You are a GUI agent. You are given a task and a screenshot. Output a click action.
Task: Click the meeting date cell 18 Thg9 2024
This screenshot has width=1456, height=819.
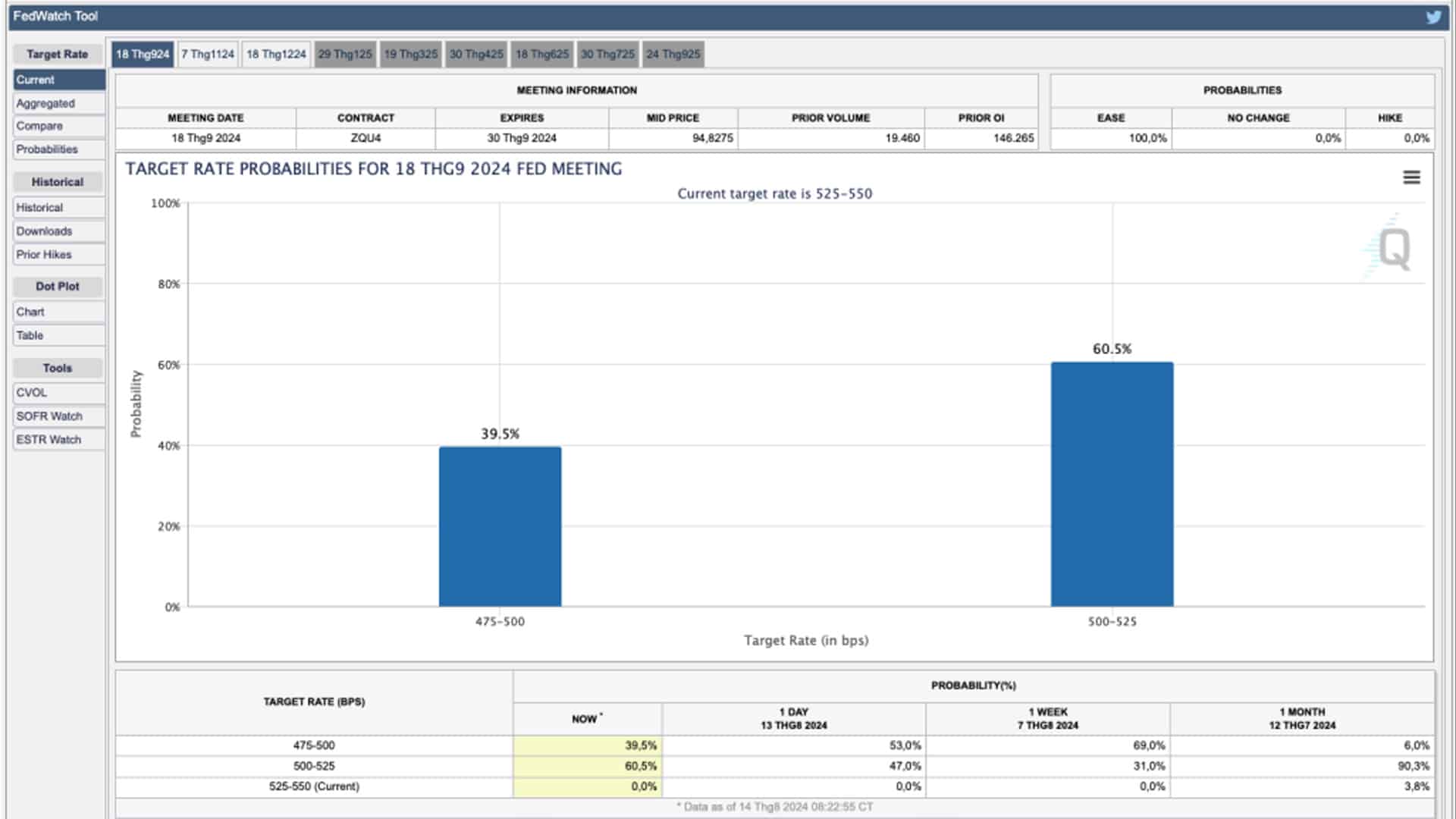point(206,138)
